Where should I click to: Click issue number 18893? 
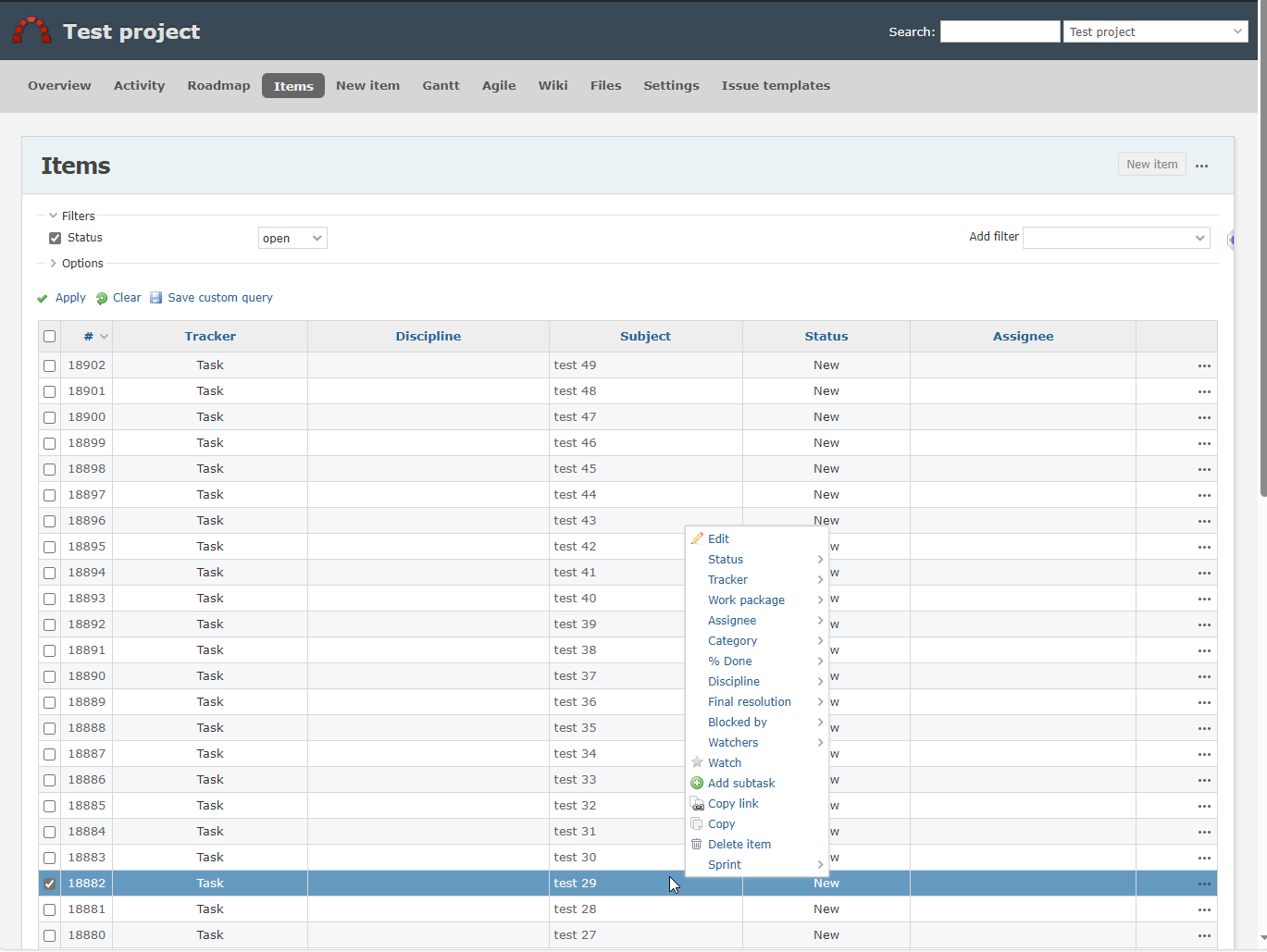click(x=87, y=599)
